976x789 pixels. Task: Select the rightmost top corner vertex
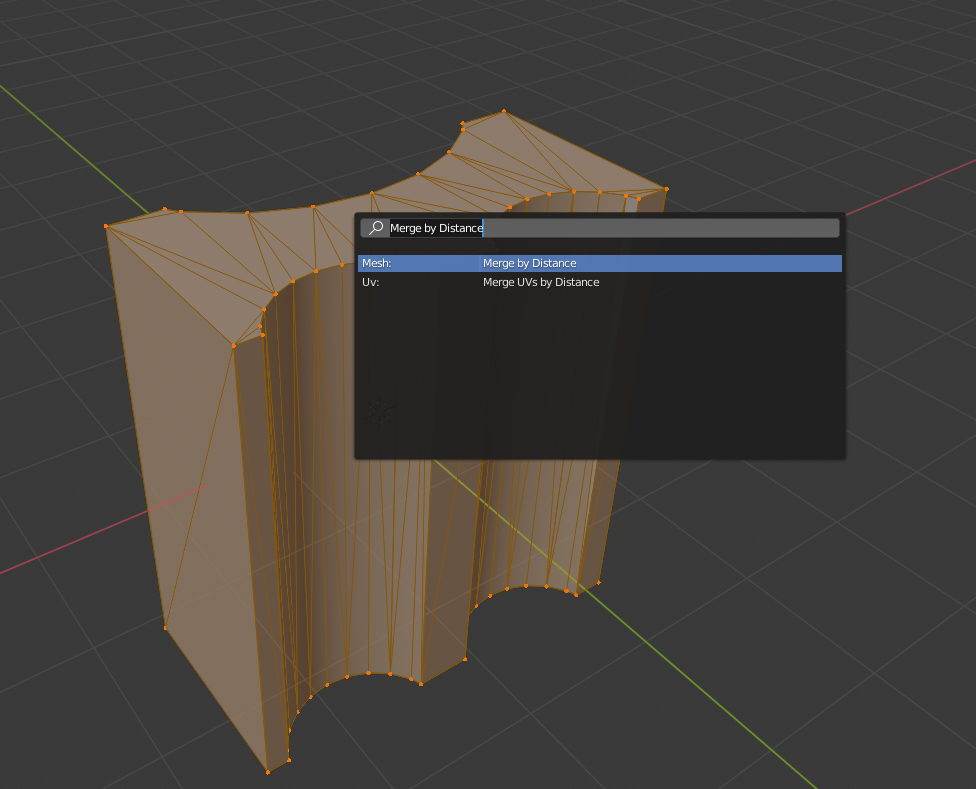pyautogui.click(x=665, y=188)
